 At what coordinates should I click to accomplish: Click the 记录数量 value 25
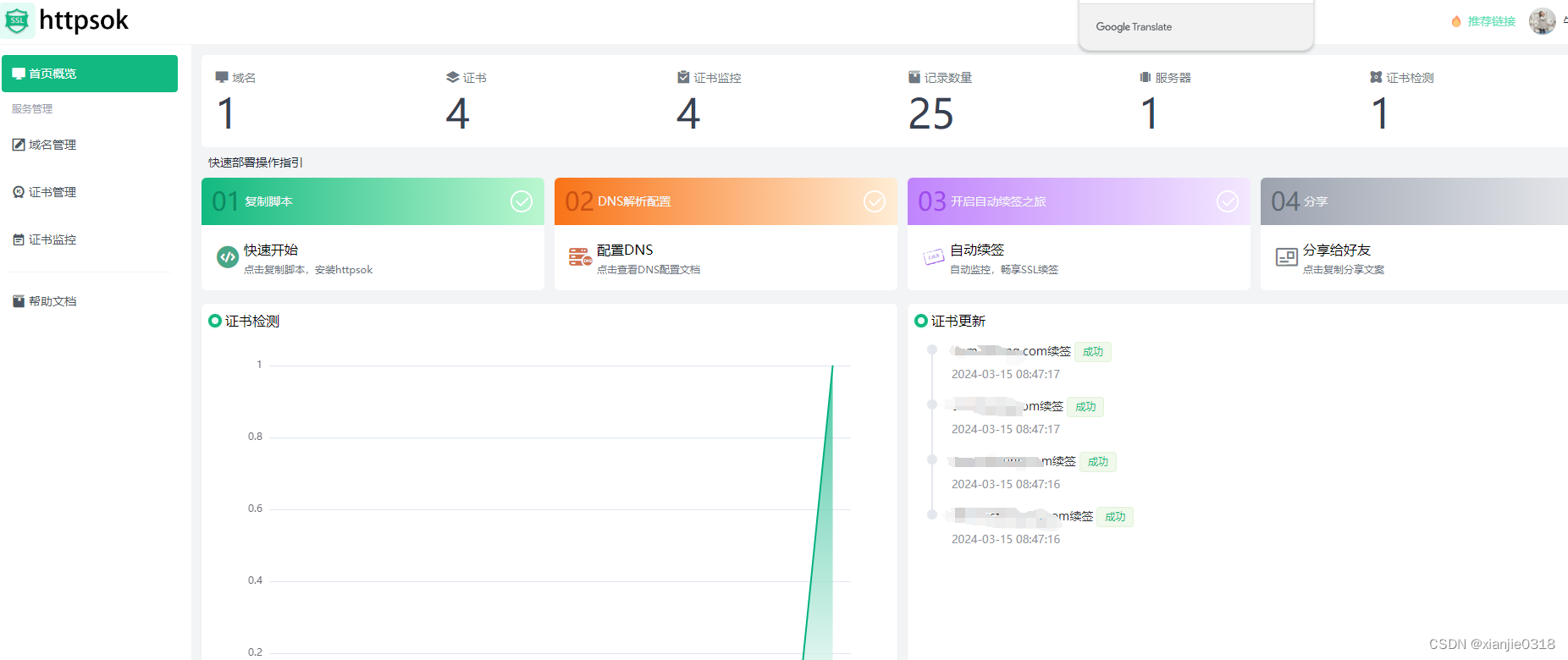click(931, 113)
